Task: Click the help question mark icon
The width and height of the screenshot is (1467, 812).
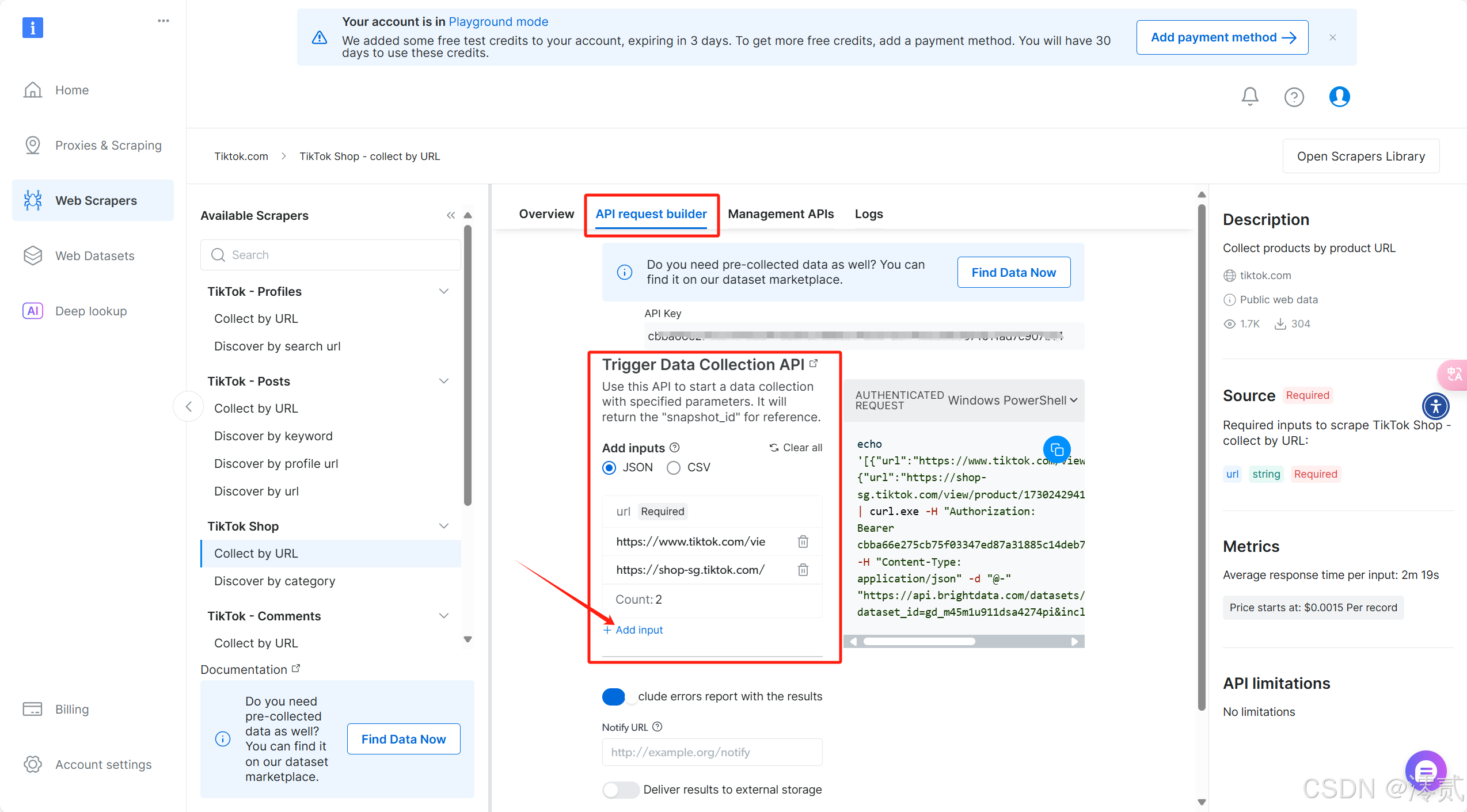Action: tap(1294, 97)
